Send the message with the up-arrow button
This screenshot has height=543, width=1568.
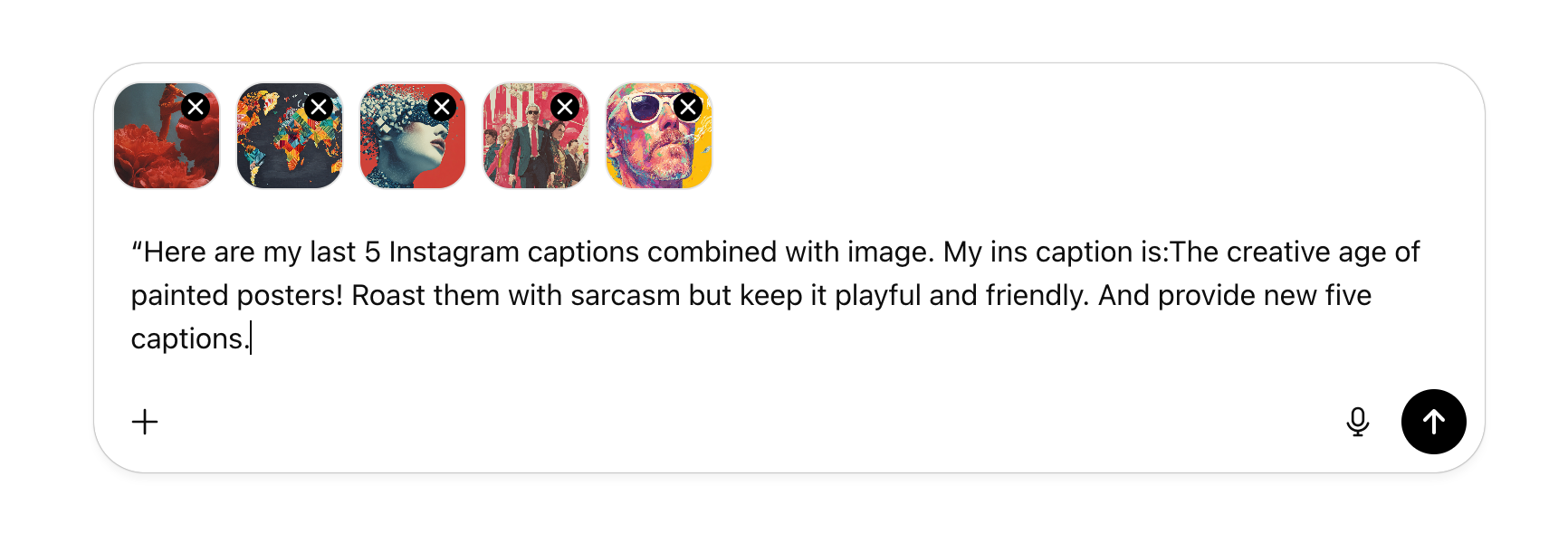(1433, 422)
